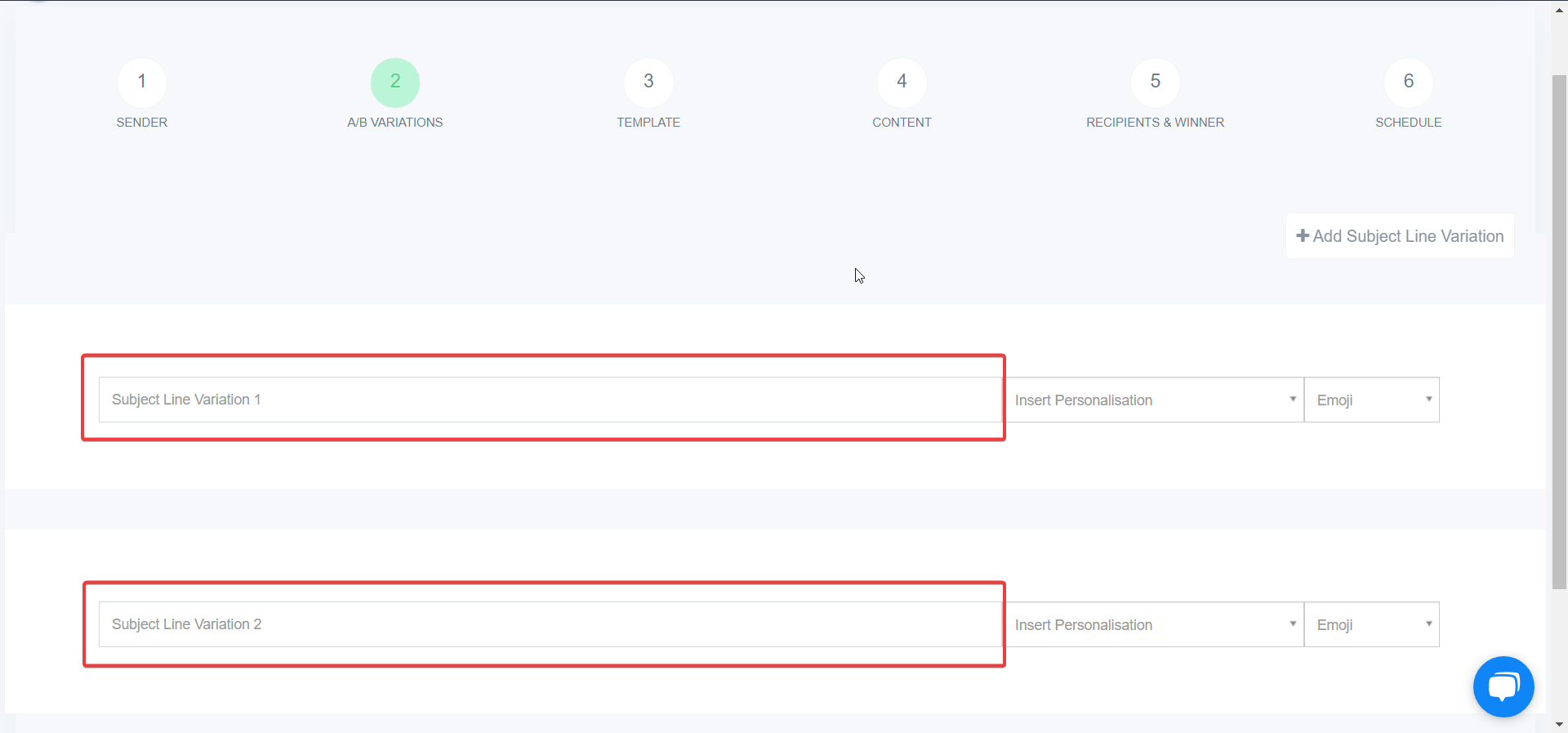Select step 2 A/B Variations
This screenshot has height=733, width=1568.
pos(395,82)
